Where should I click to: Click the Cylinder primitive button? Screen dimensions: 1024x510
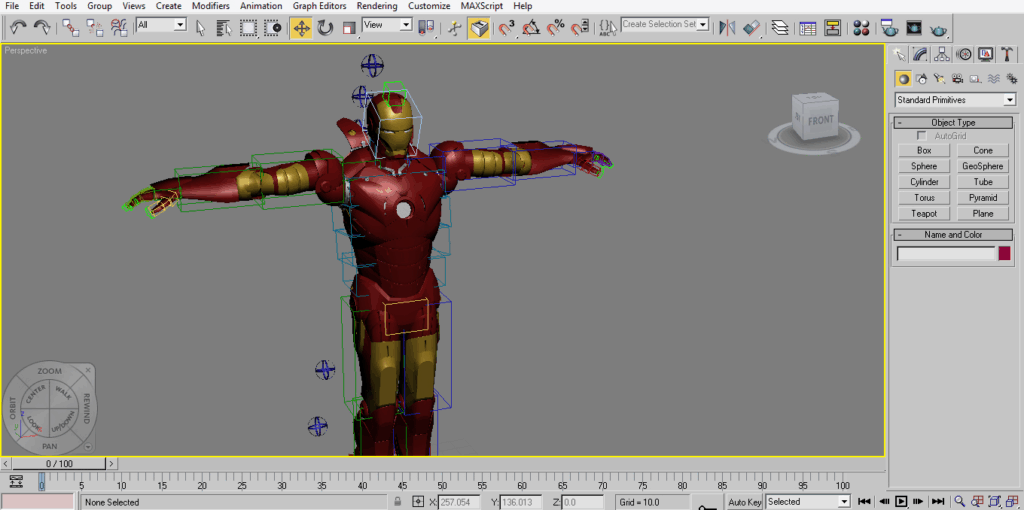[x=924, y=182]
